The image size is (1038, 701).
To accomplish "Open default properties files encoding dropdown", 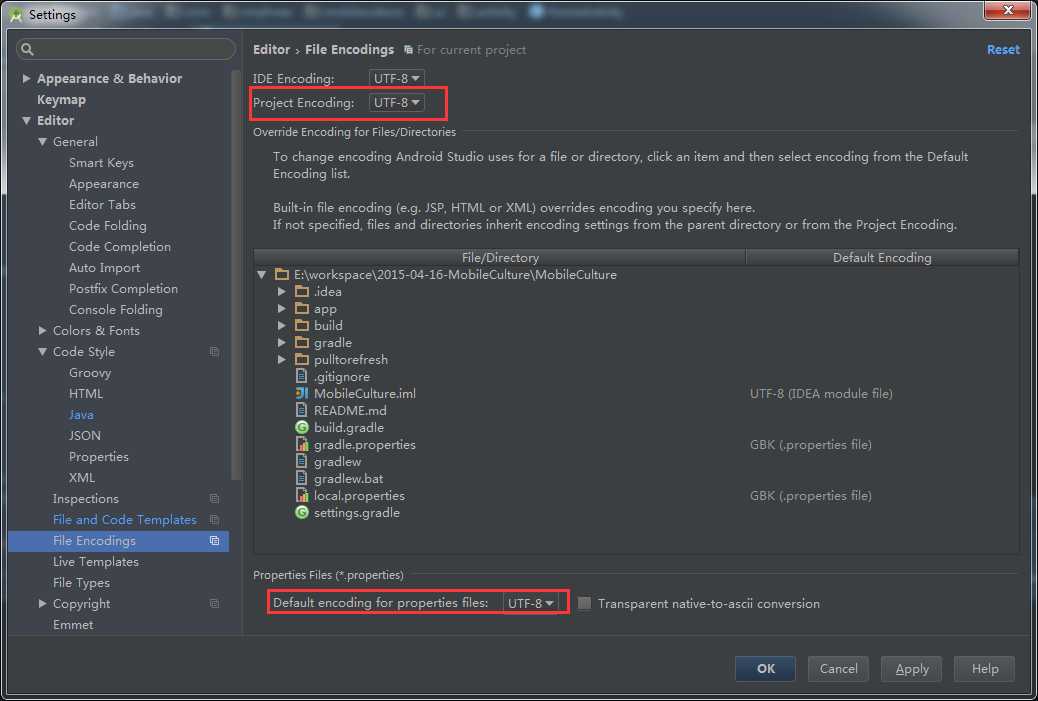I will coord(530,603).
